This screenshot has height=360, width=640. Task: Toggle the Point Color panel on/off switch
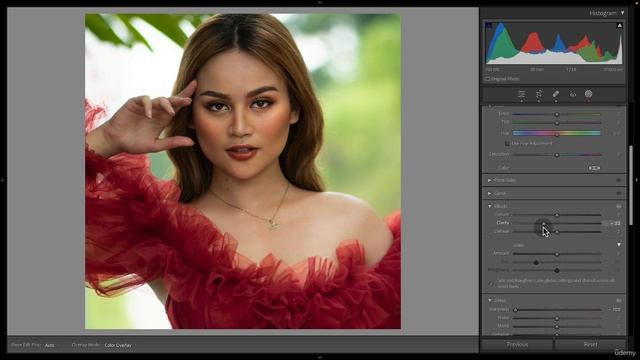(619, 180)
